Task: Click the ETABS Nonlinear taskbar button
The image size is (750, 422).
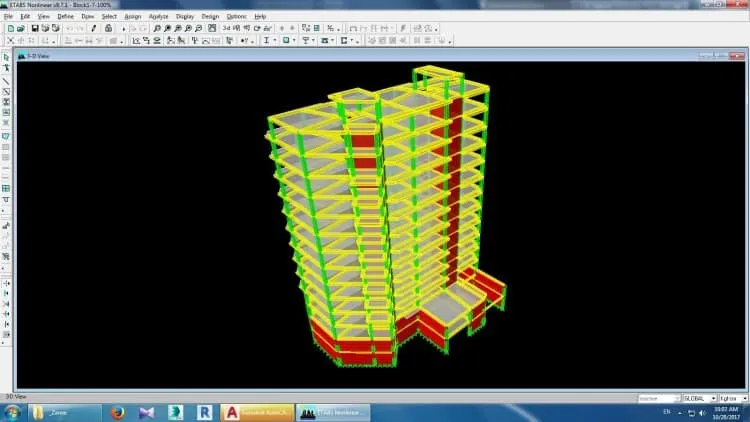Action: click(333, 412)
